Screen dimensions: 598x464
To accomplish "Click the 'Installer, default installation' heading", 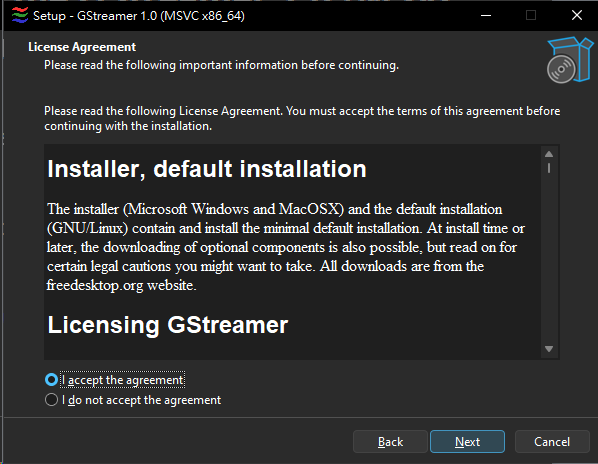I will point(207,169).
